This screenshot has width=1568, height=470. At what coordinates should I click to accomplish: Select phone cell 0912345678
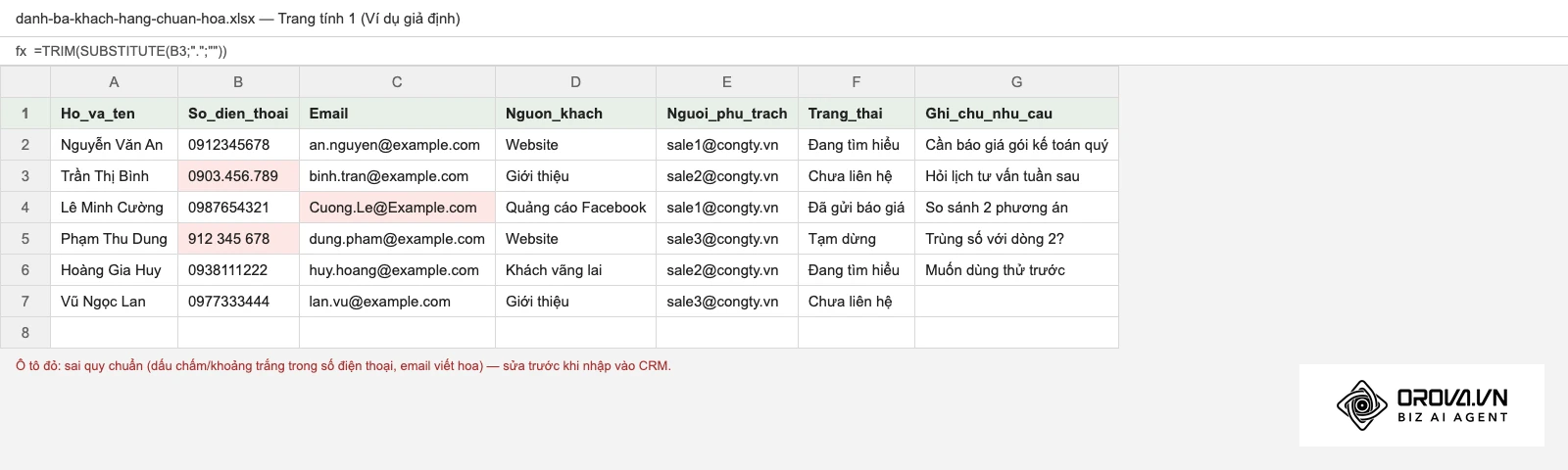(x=238, y=145)
